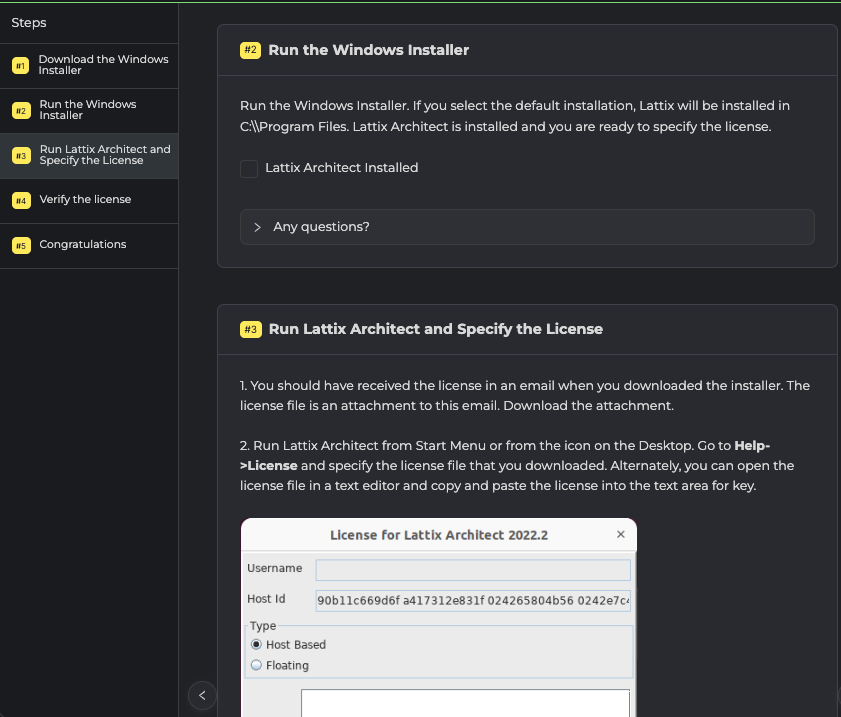Click the license key text area

tap(465, 703)
